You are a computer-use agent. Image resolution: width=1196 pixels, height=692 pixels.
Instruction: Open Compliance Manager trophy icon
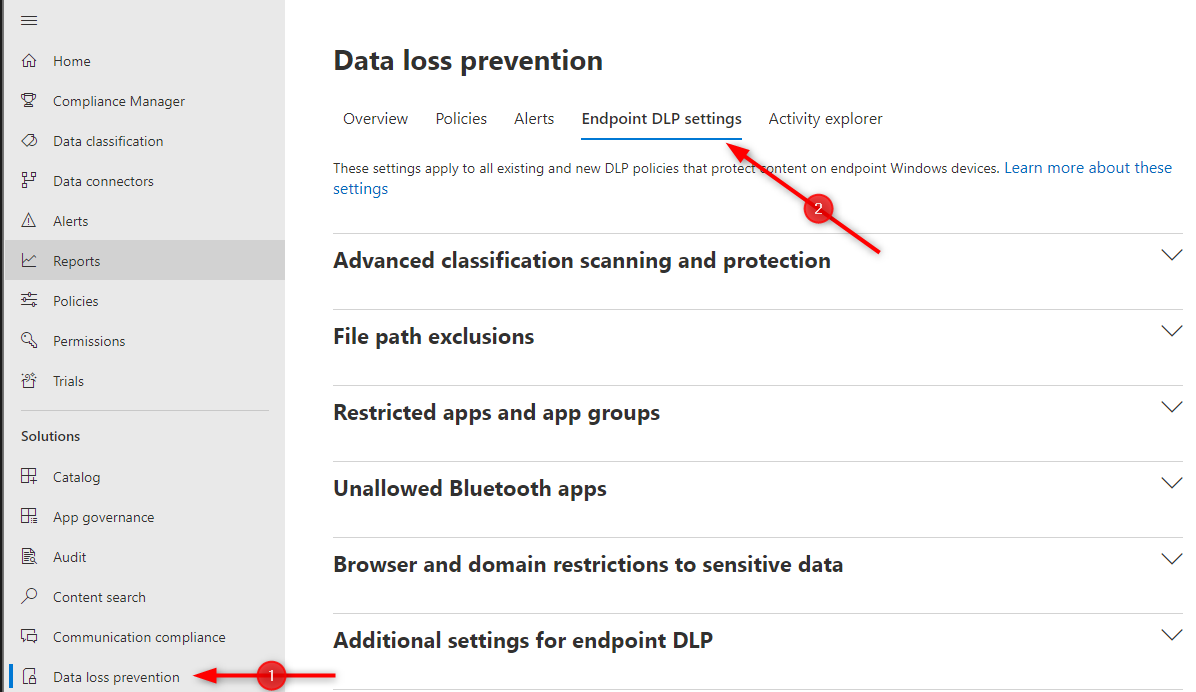point(29,101)
